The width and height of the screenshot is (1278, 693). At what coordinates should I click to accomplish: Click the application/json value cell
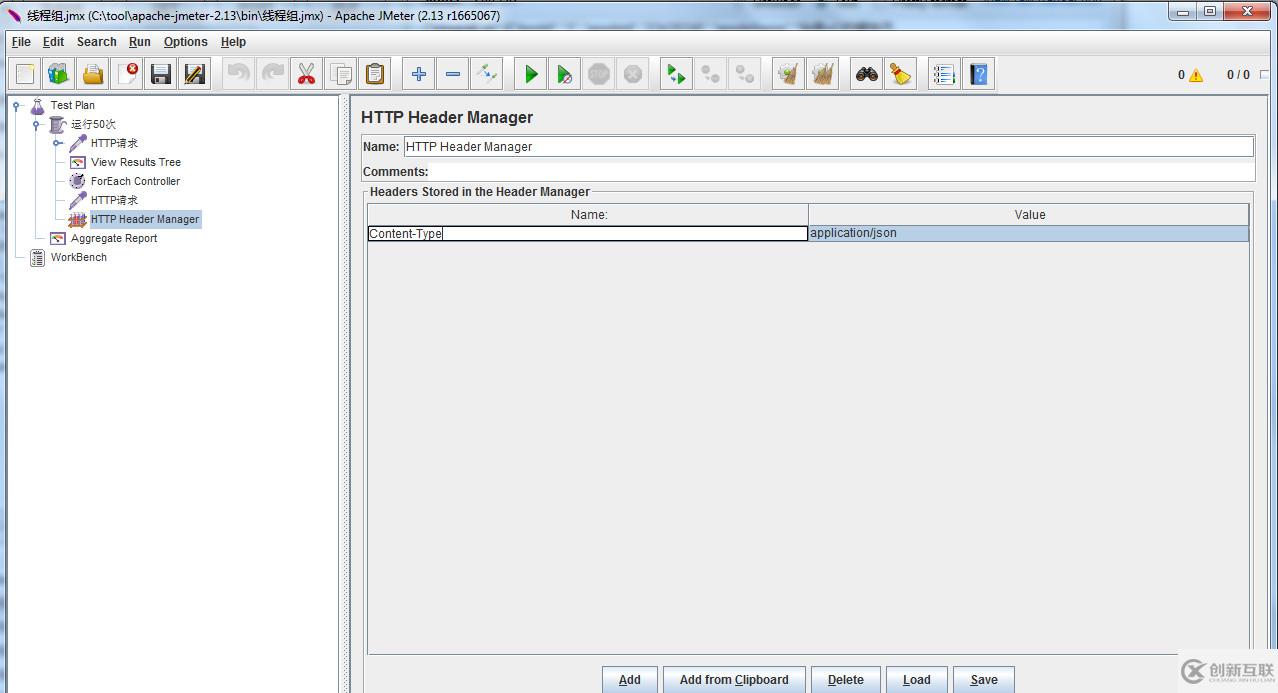[x=1028, y=233]
